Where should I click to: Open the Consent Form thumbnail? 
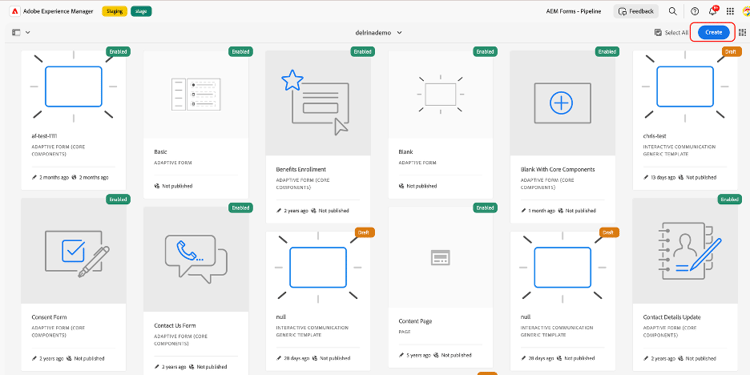click(x=74, y=251)
